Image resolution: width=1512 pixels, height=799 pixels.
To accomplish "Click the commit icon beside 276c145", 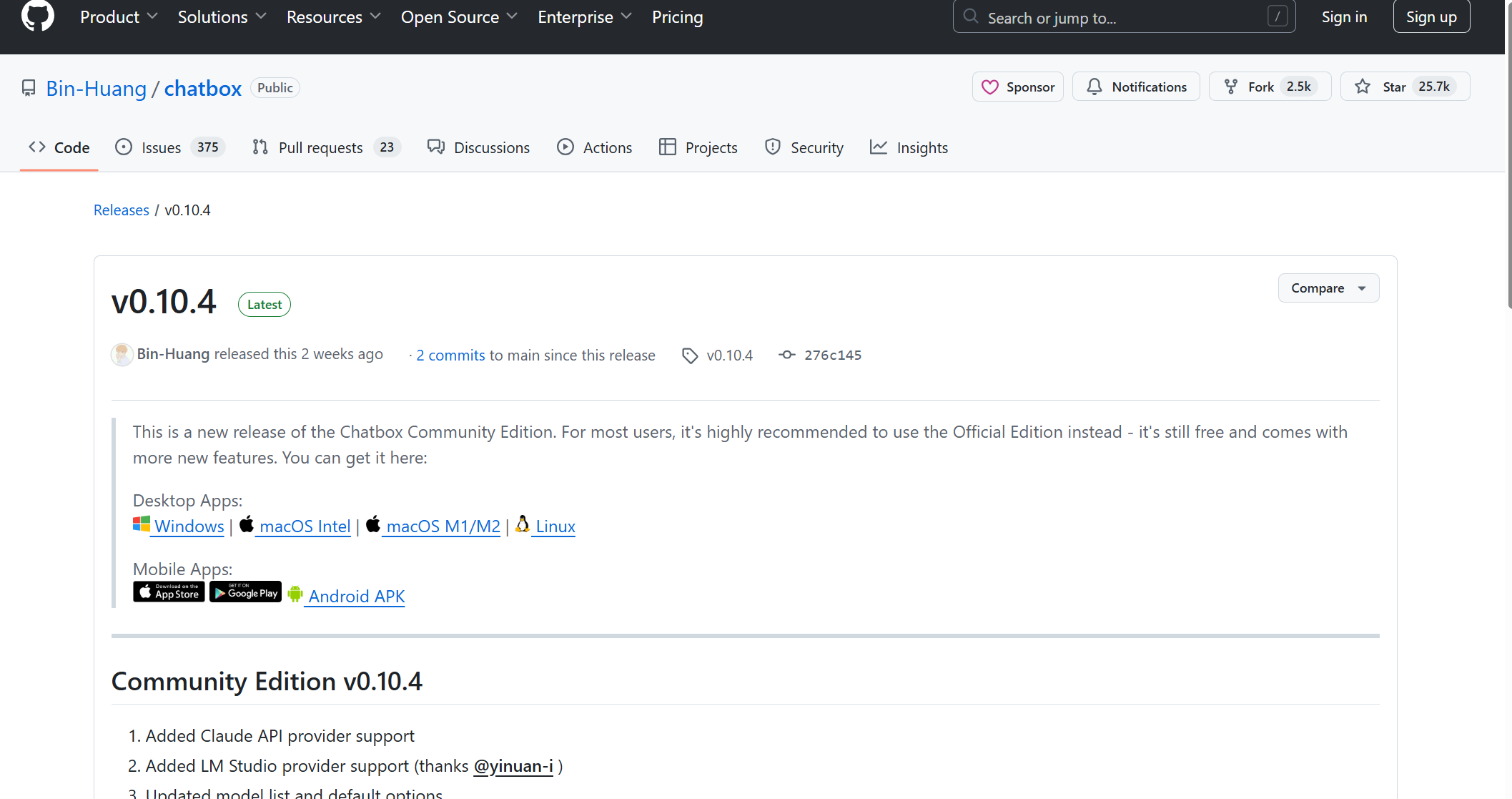I will 787,355.
